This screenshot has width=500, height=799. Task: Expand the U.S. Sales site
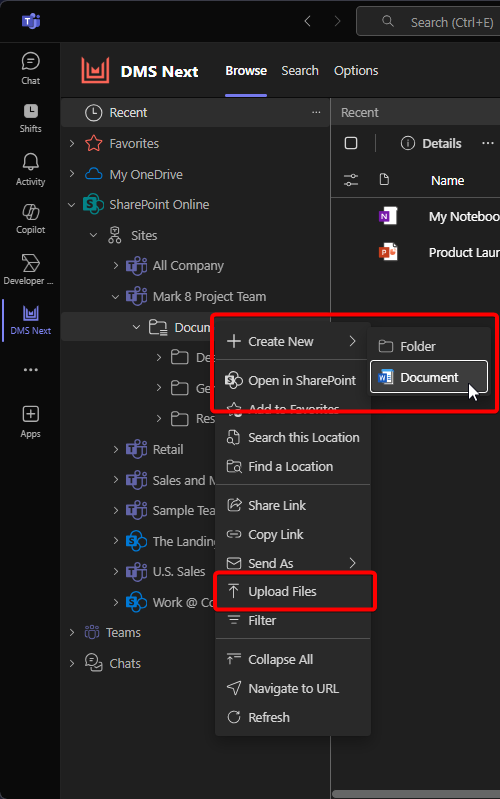(116, 571)
